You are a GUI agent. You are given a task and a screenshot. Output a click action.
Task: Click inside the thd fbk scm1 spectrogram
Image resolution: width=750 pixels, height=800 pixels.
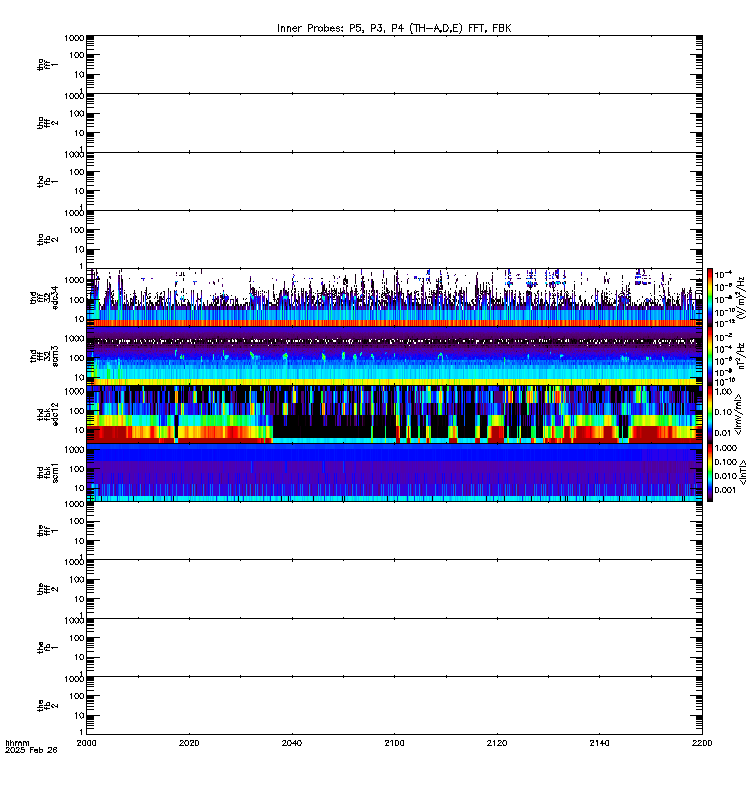click(x=394, y=472)
